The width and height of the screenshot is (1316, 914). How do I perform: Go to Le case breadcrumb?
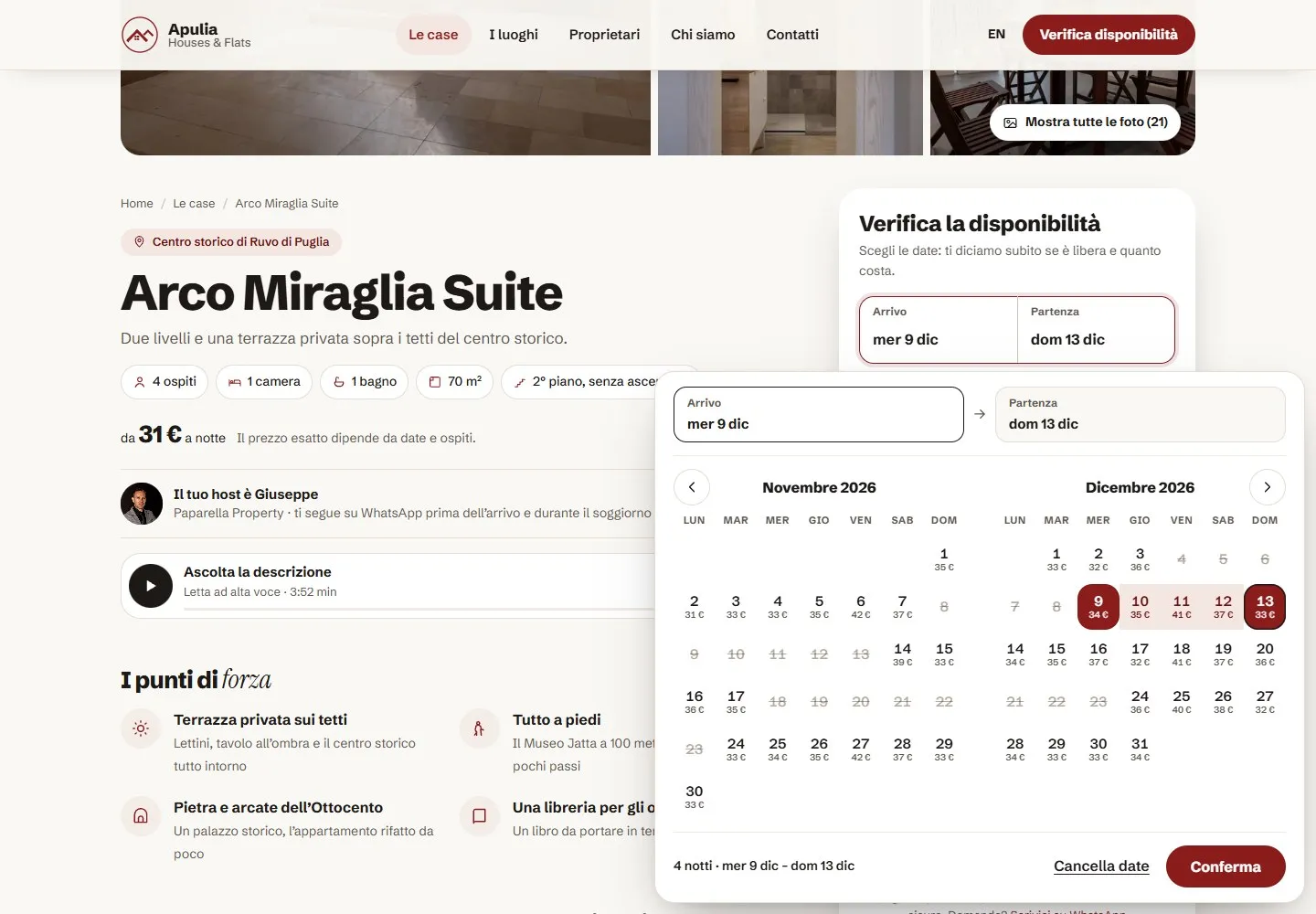pos(194,204)
